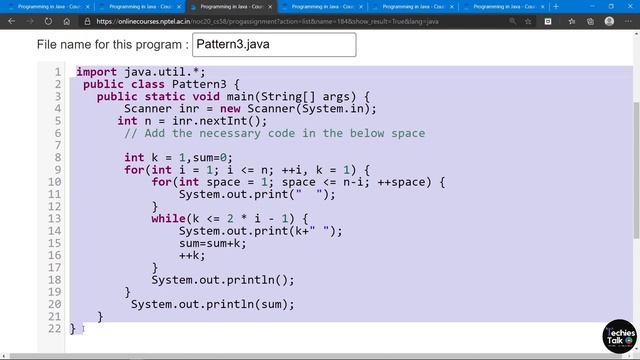
Task: Open the browser home page
Action: click(67, 21)
